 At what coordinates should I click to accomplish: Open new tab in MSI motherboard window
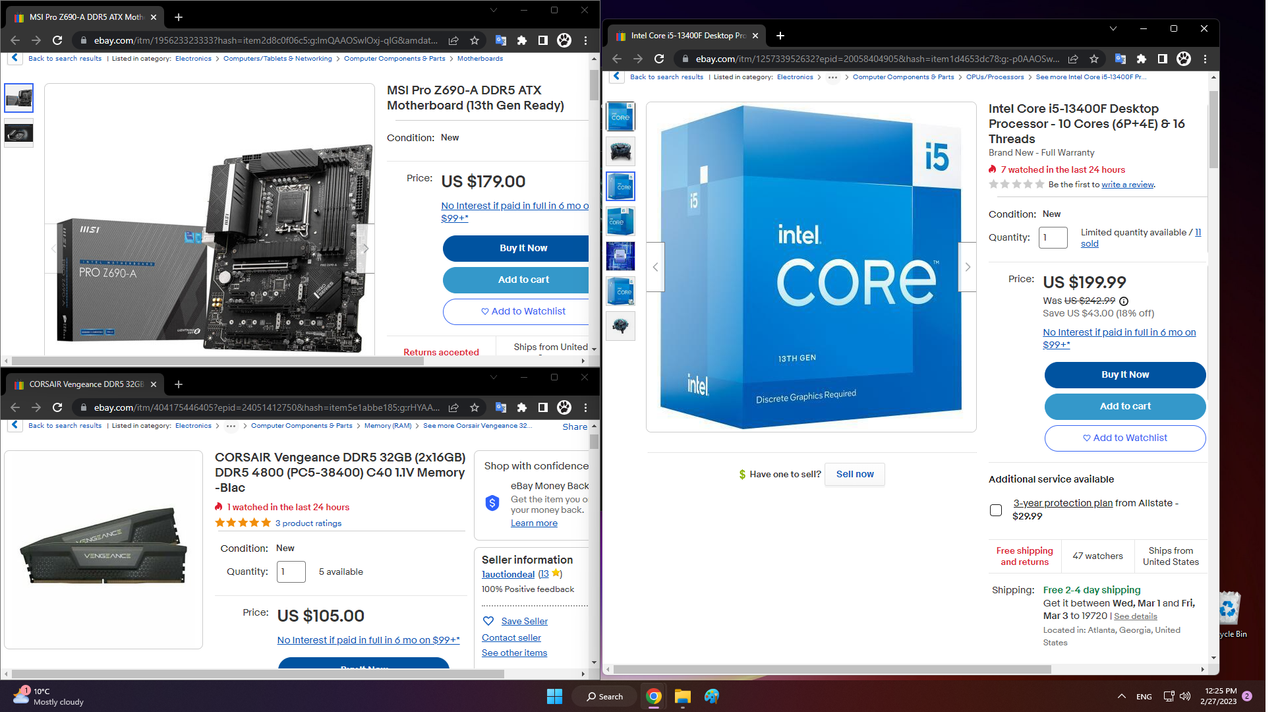178,16
